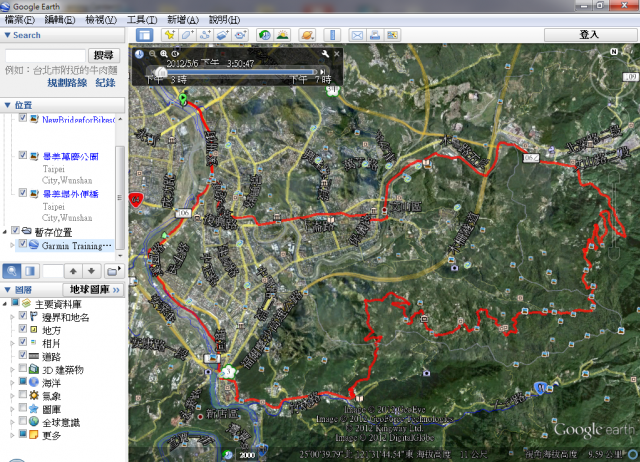Viewport: 640px width, 462px height.
Task: Toggle the 景美萬慶公園 place checkbox
Action: tap(23, 155)
